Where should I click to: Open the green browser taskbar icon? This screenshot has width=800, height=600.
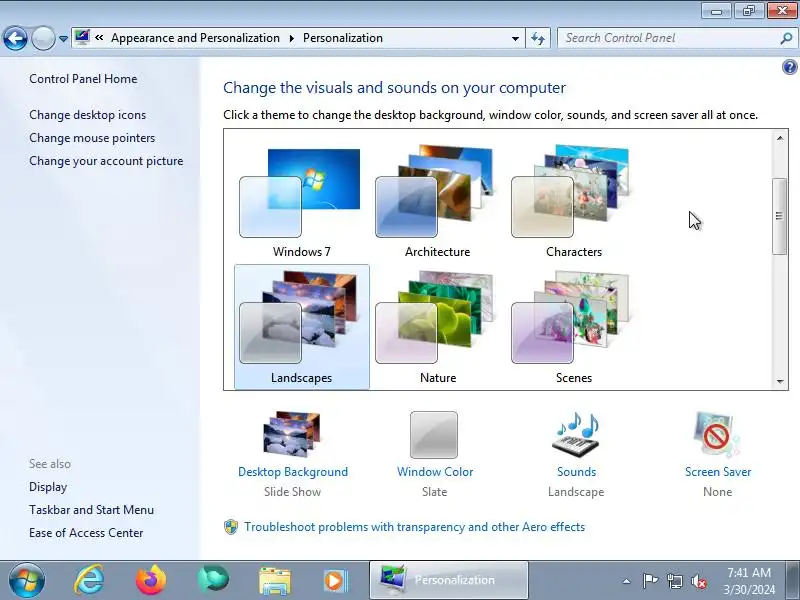click(x=213, y=580)
